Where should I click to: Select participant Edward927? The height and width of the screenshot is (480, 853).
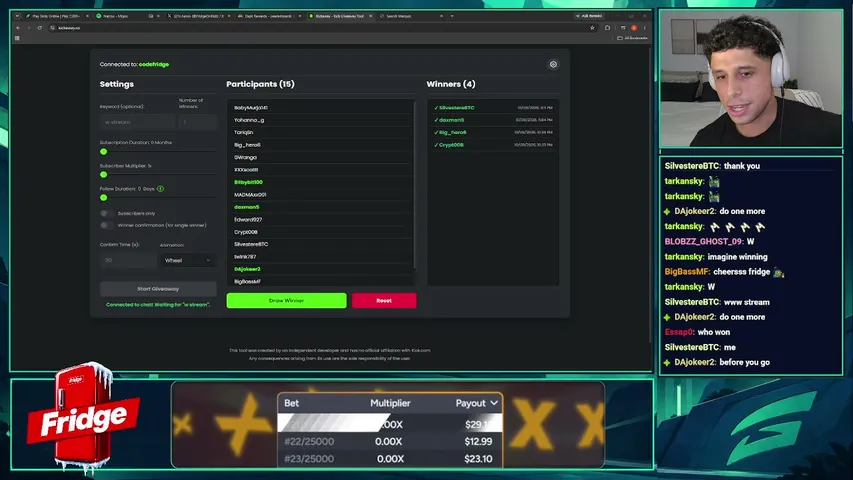(319, 219)
